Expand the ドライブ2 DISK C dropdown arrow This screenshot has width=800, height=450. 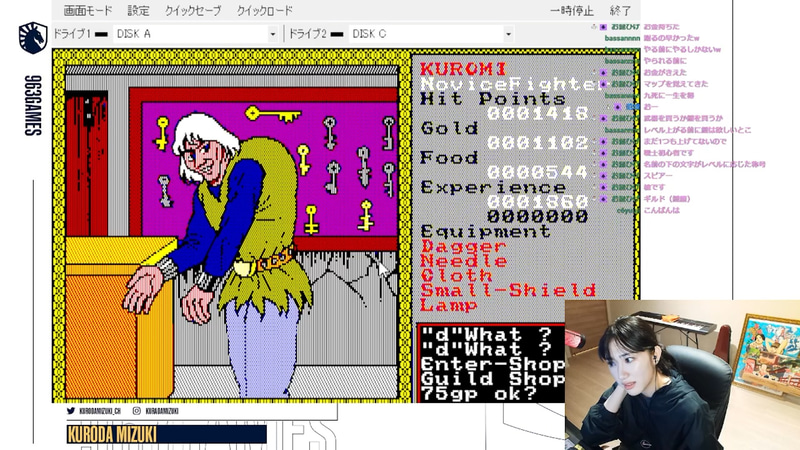tap(508, 34)
